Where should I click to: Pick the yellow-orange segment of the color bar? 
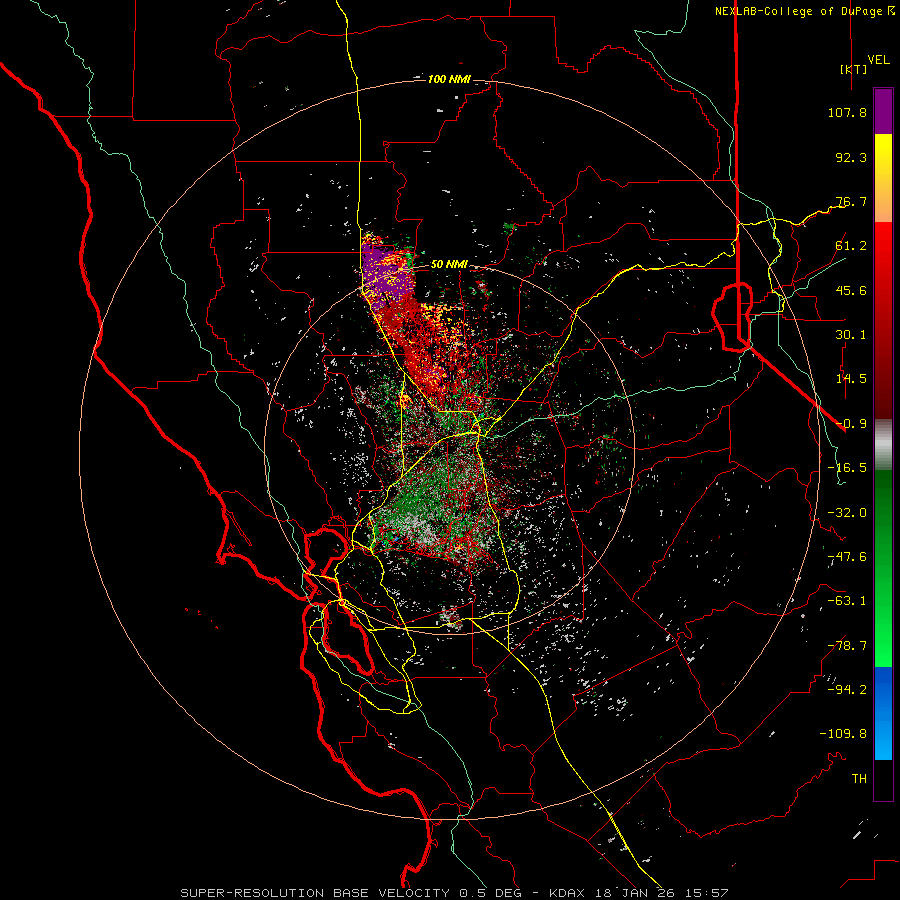pos(883,178)
